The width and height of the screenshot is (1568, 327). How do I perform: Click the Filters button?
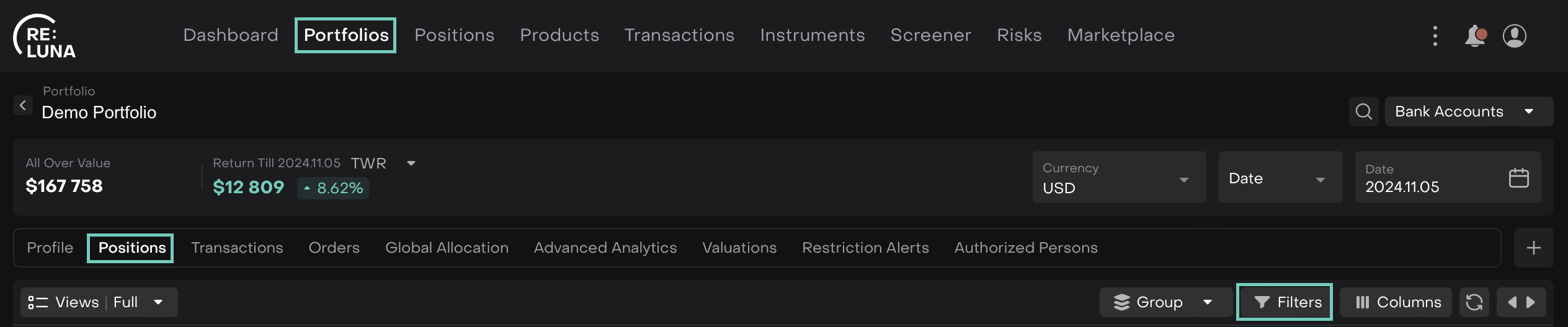click(1284, 302)
